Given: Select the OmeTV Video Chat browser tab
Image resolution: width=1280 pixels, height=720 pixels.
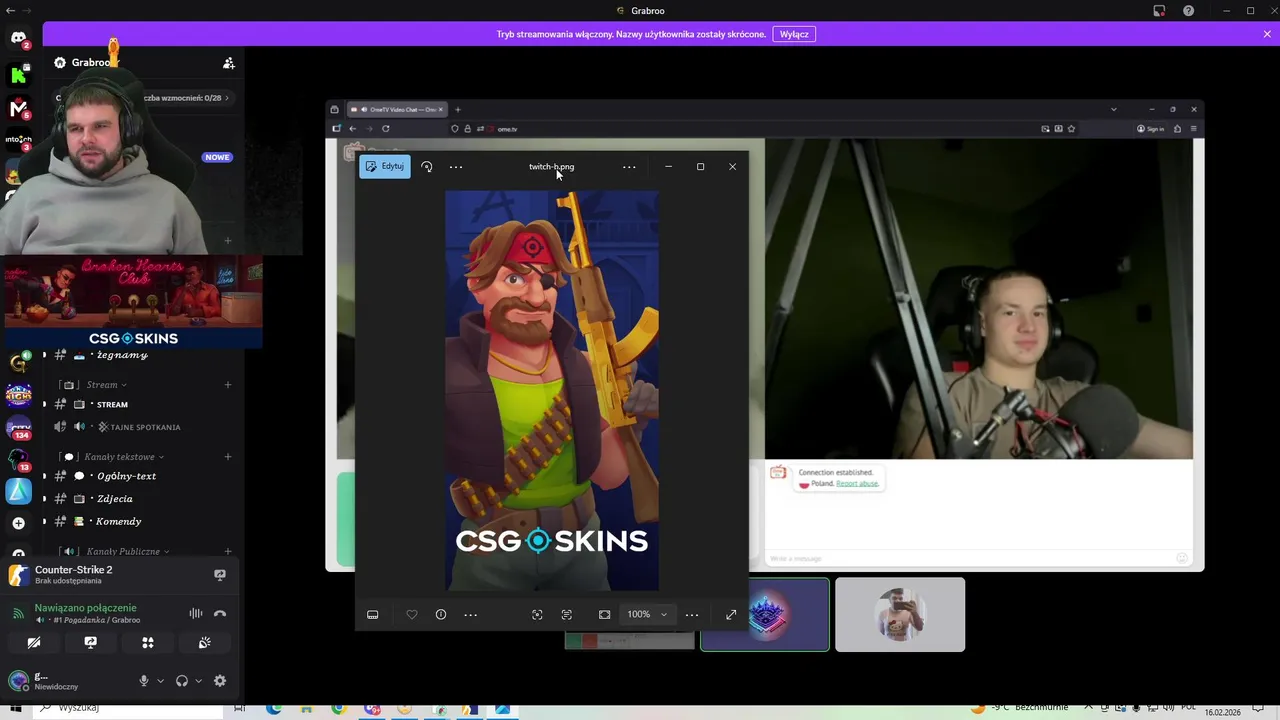Looking at the screenshot, I should pyautogui.click(x=396, y=109).
